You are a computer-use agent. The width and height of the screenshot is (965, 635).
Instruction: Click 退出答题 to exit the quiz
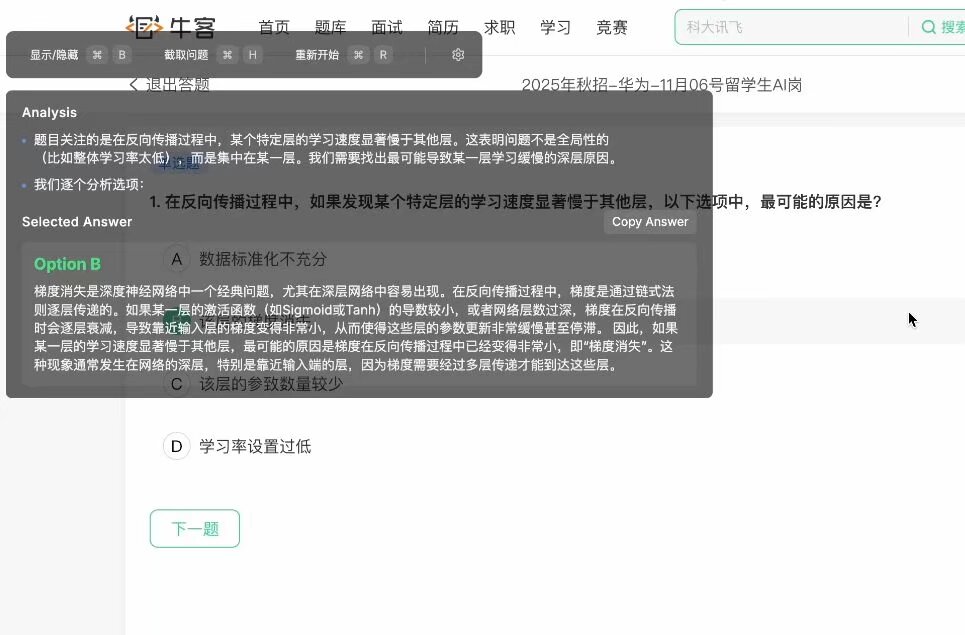(178, 84)
